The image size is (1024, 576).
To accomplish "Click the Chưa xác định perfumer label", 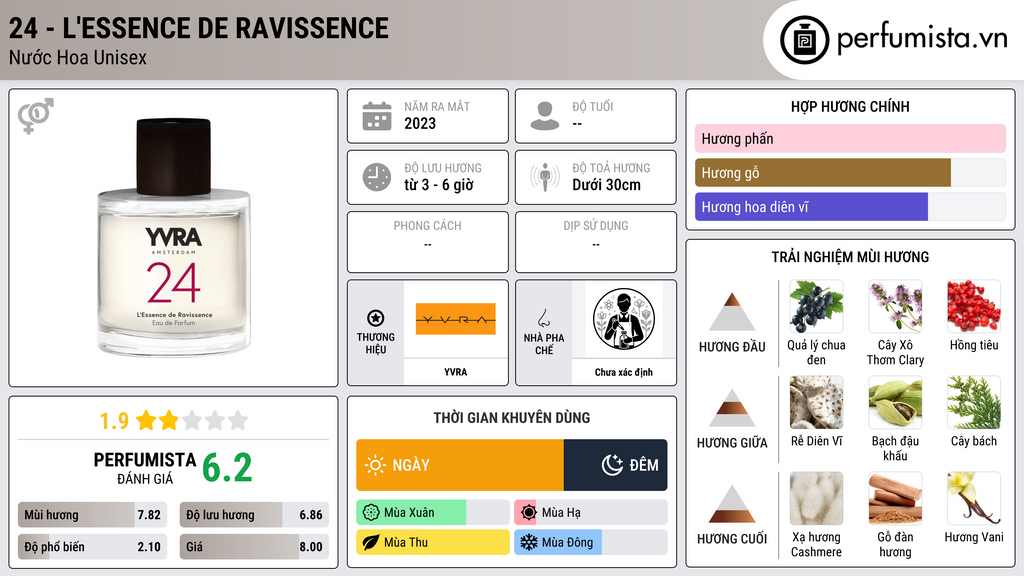I will click(x=624, y=372).
